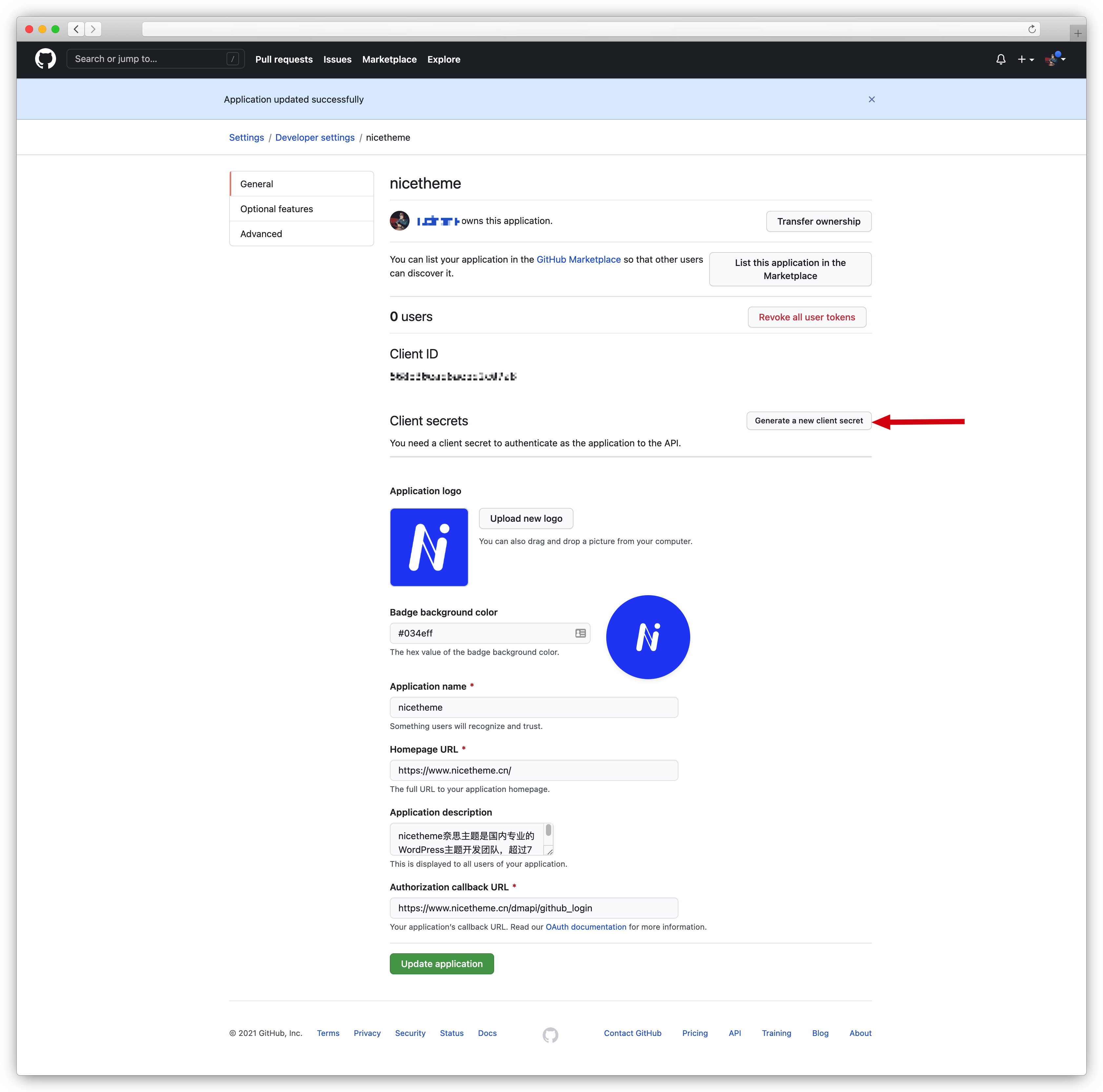Open the owner username link
Image resolution: width=1103 pixels, height=1092 pixels.
click(x=438, y=221)
